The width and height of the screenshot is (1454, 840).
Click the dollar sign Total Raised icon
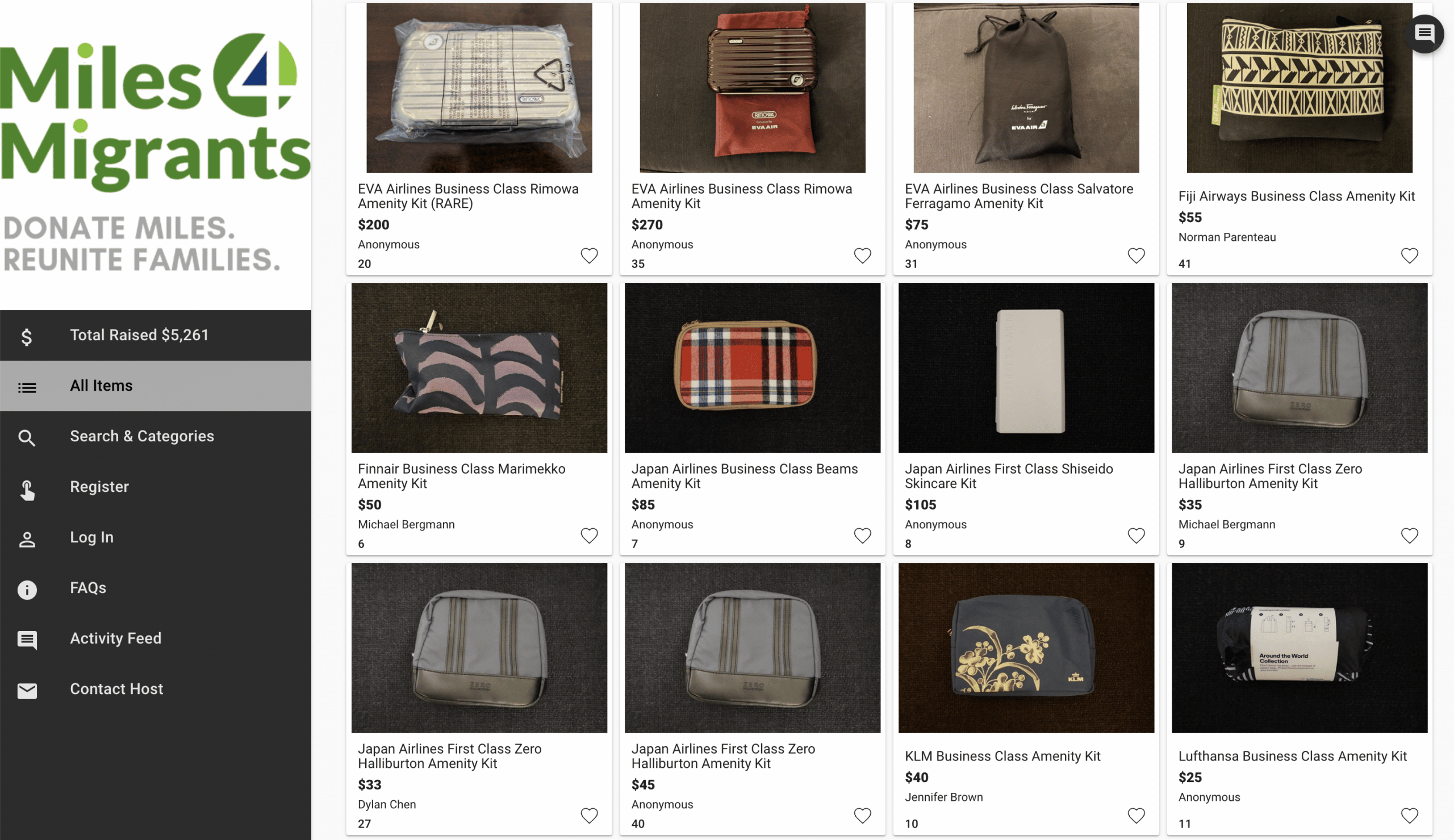point(27,336)
